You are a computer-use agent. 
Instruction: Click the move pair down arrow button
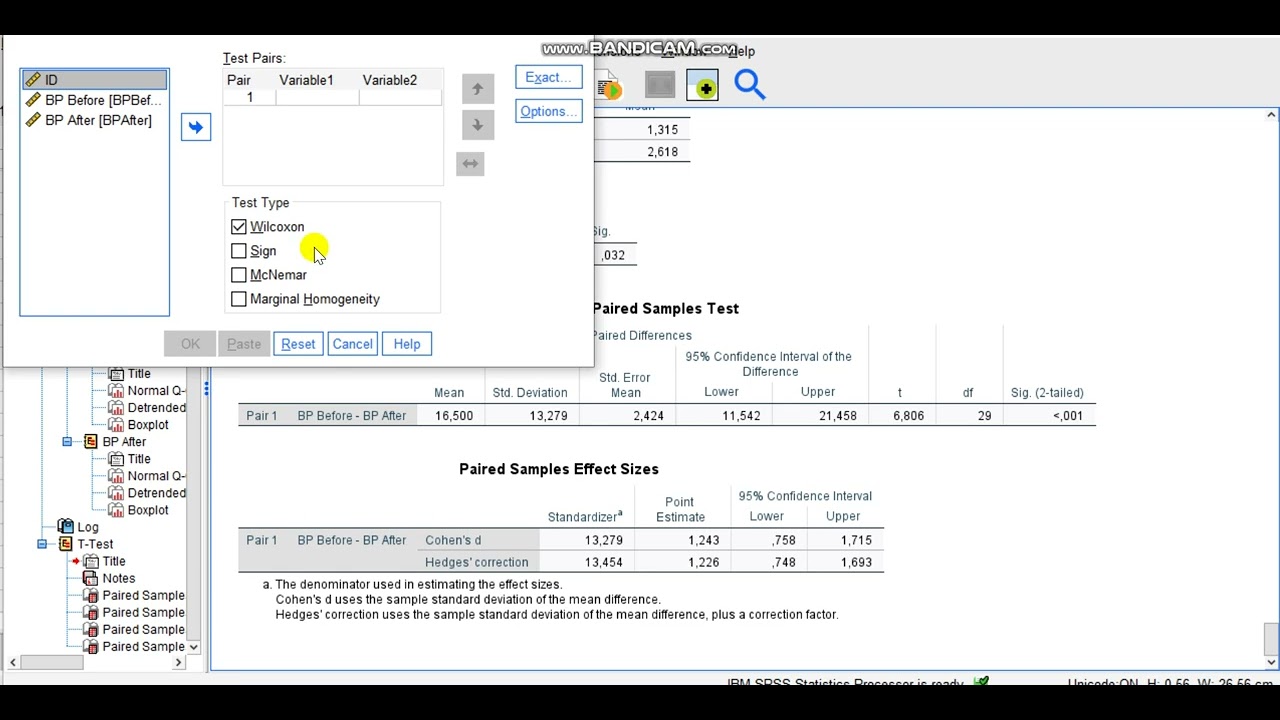tap(477, 125)
